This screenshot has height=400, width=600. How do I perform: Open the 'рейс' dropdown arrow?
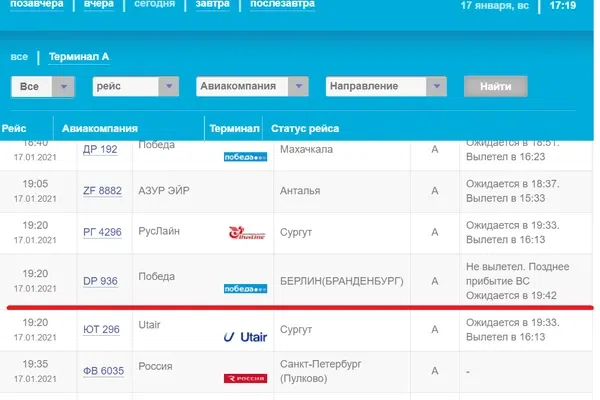pyautogui.click(x=169, y=87)
